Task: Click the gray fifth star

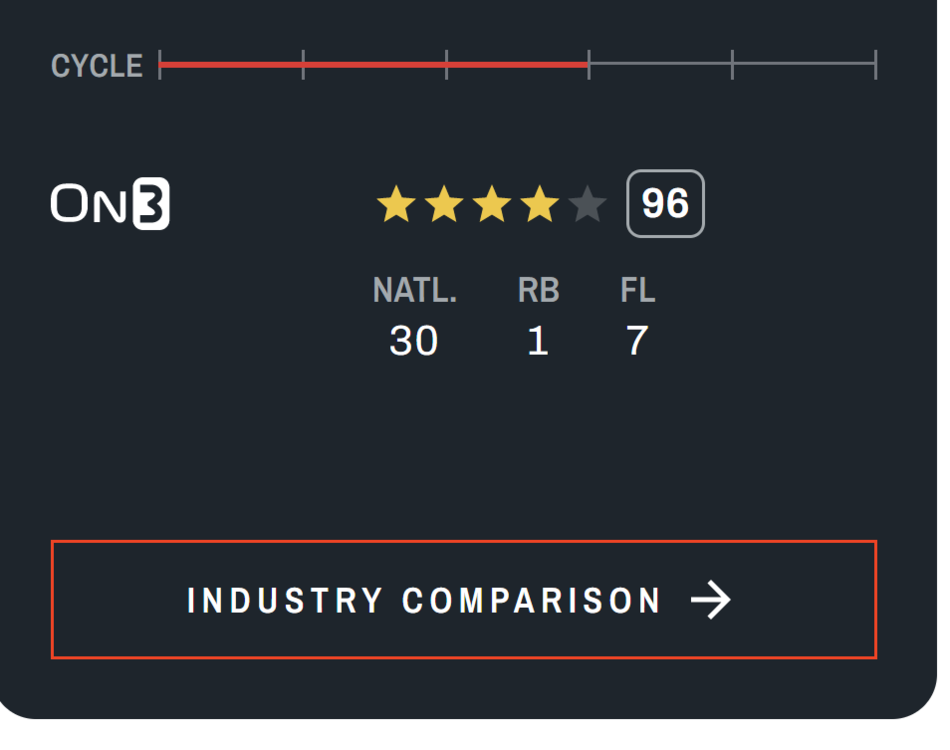Action: pyautogui.click(x=588, y=205)
